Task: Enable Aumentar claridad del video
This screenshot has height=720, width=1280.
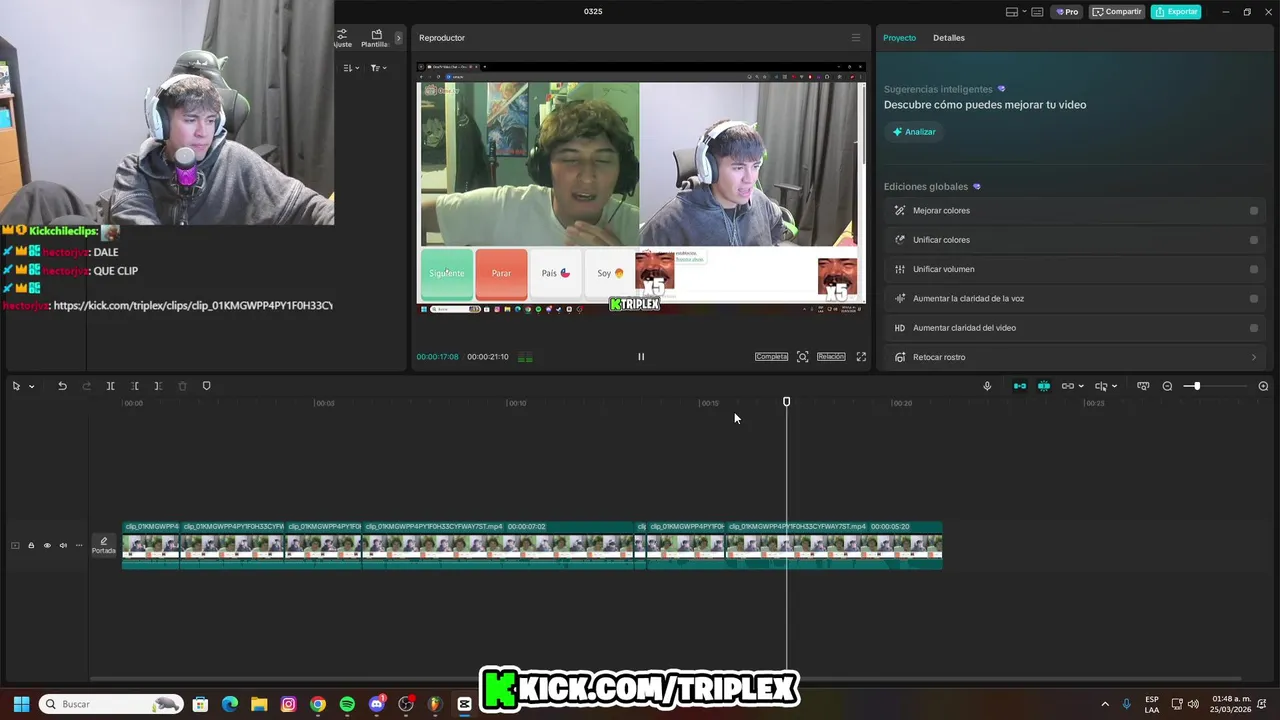Action: [x=1254, y=328]
